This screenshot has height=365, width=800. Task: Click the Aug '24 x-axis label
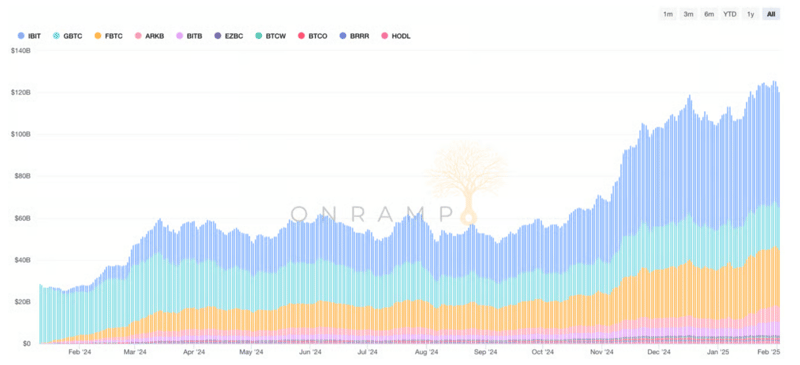click(427, 352)
